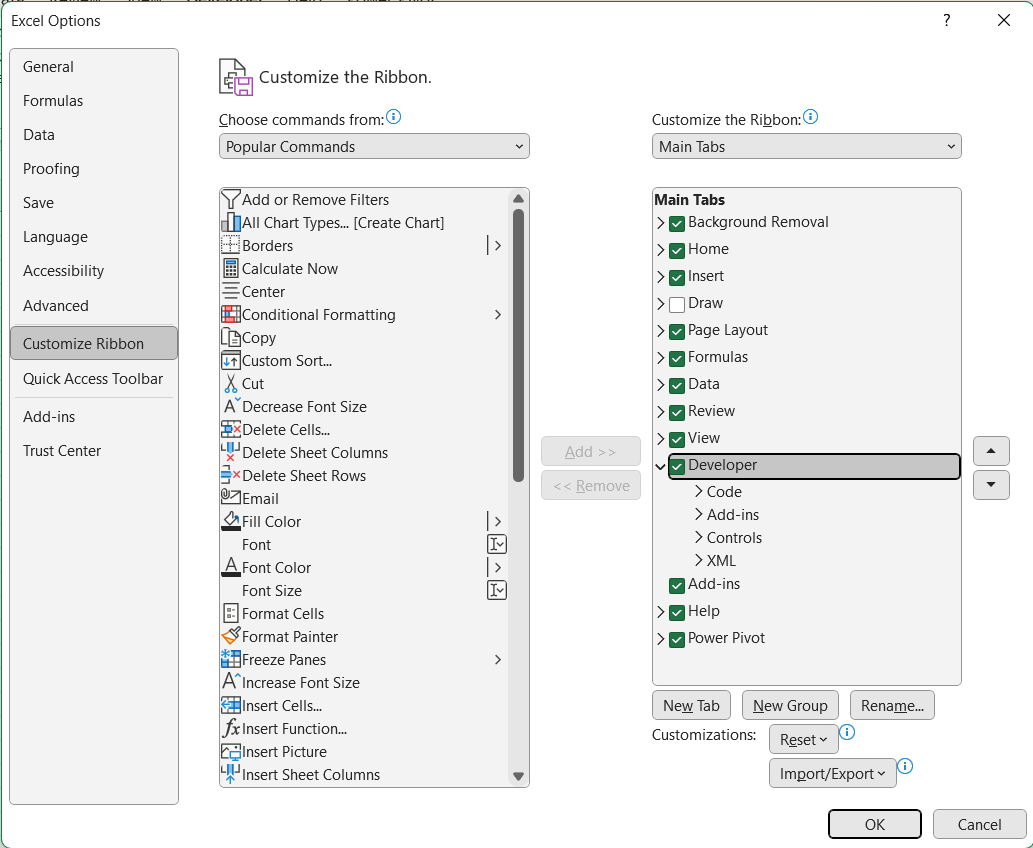Uncheck the Background Removal tab checkbox

(x=677, y=223)
